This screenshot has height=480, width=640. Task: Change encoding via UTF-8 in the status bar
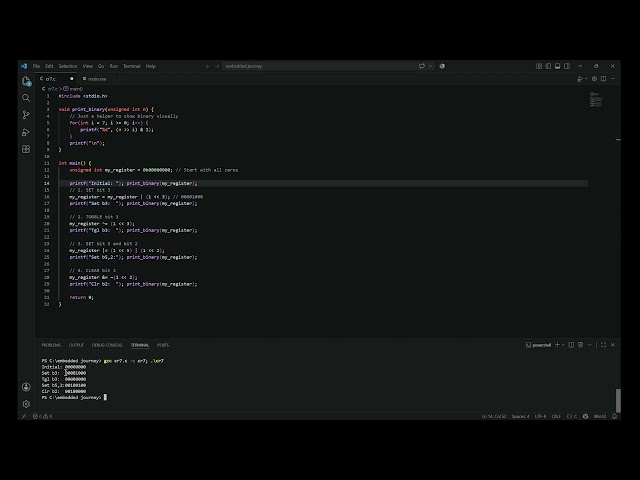coord(540,416)
